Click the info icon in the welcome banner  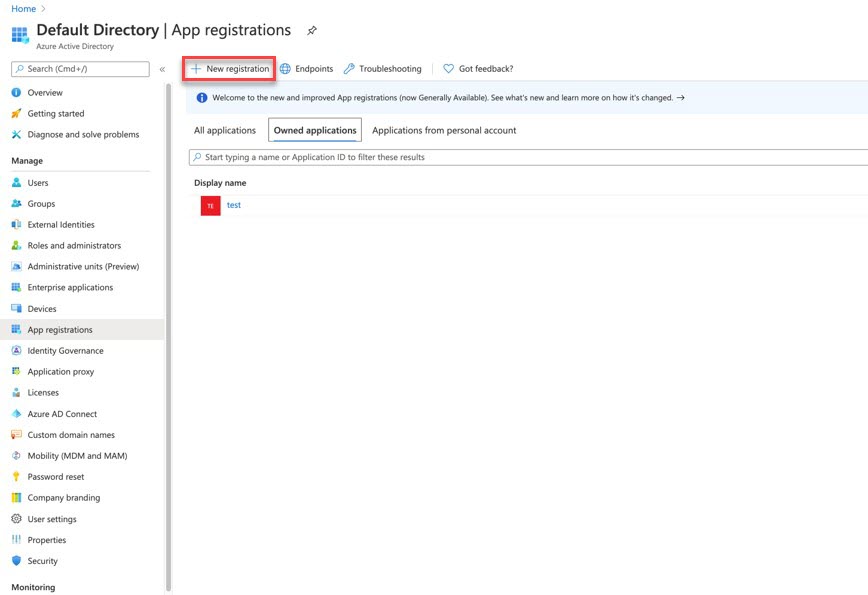(x=202, y=97)
